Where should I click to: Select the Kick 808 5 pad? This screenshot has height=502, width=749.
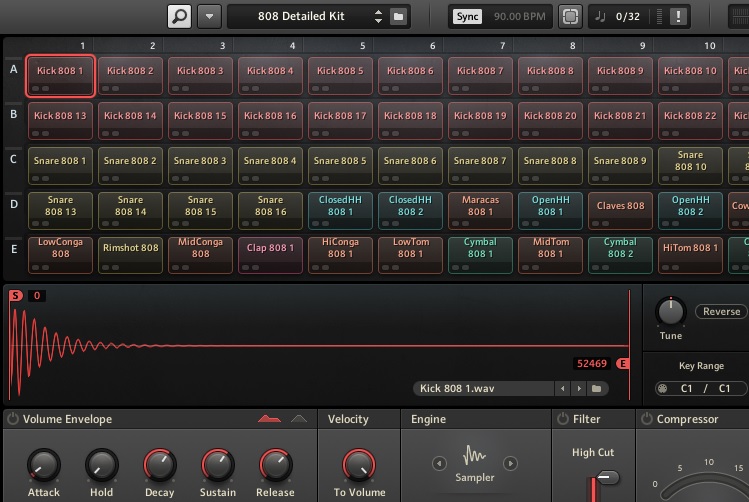click(x=340, y=76)
